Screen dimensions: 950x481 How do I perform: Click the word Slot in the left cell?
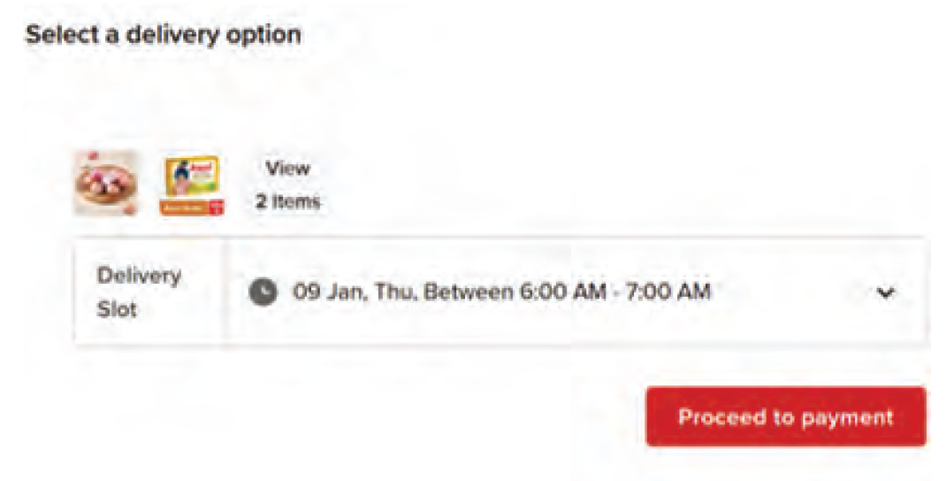point(116,309)
